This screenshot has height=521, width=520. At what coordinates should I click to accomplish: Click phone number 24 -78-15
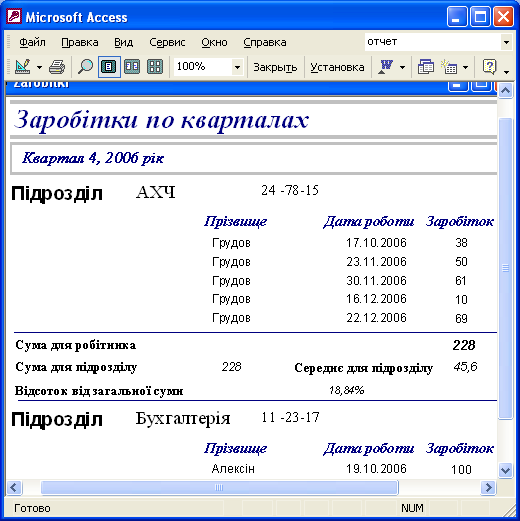click(x=290, y=190)
